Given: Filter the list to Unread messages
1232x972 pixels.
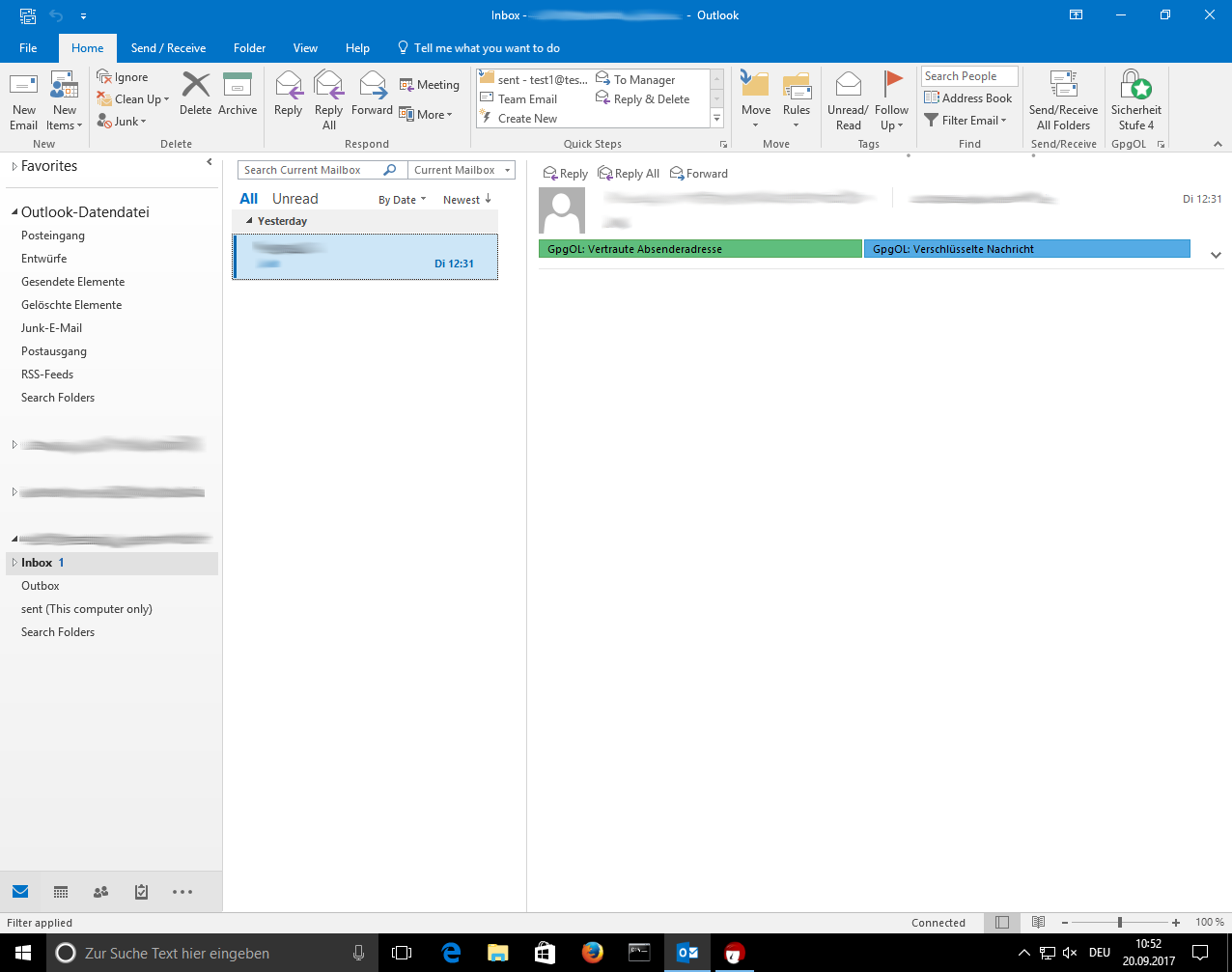Looking at the screenshot, I should (294, 199).
